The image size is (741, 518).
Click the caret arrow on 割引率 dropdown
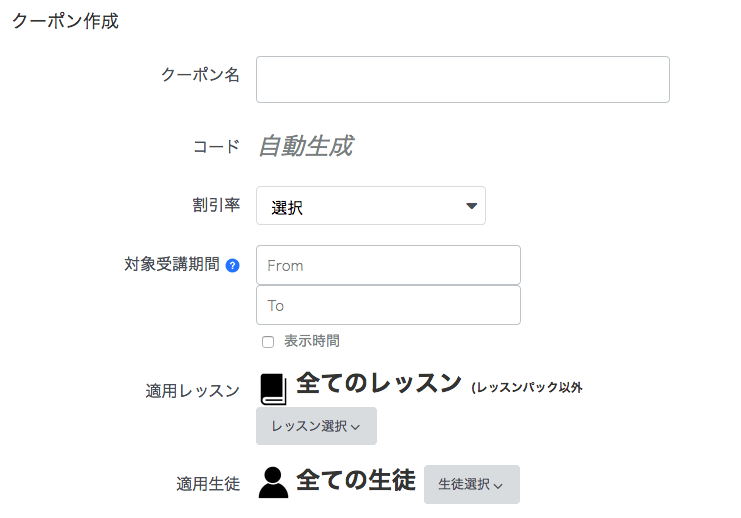(471, 206)
